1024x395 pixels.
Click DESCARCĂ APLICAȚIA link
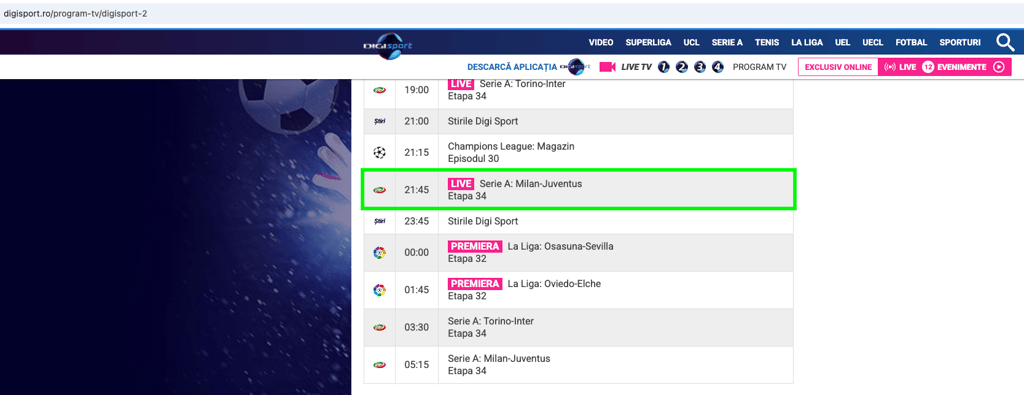point(512,67)
